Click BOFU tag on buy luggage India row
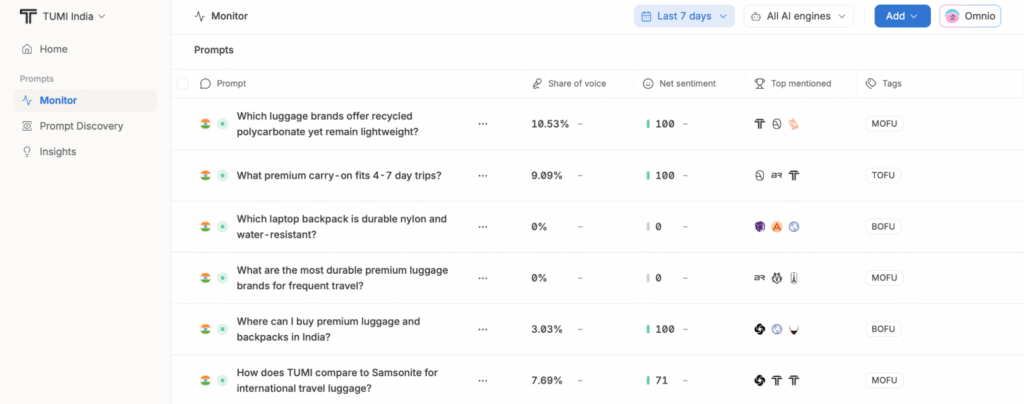This screenshot has height=404, width=1024. pyautogui.click(x=884, y=330)
